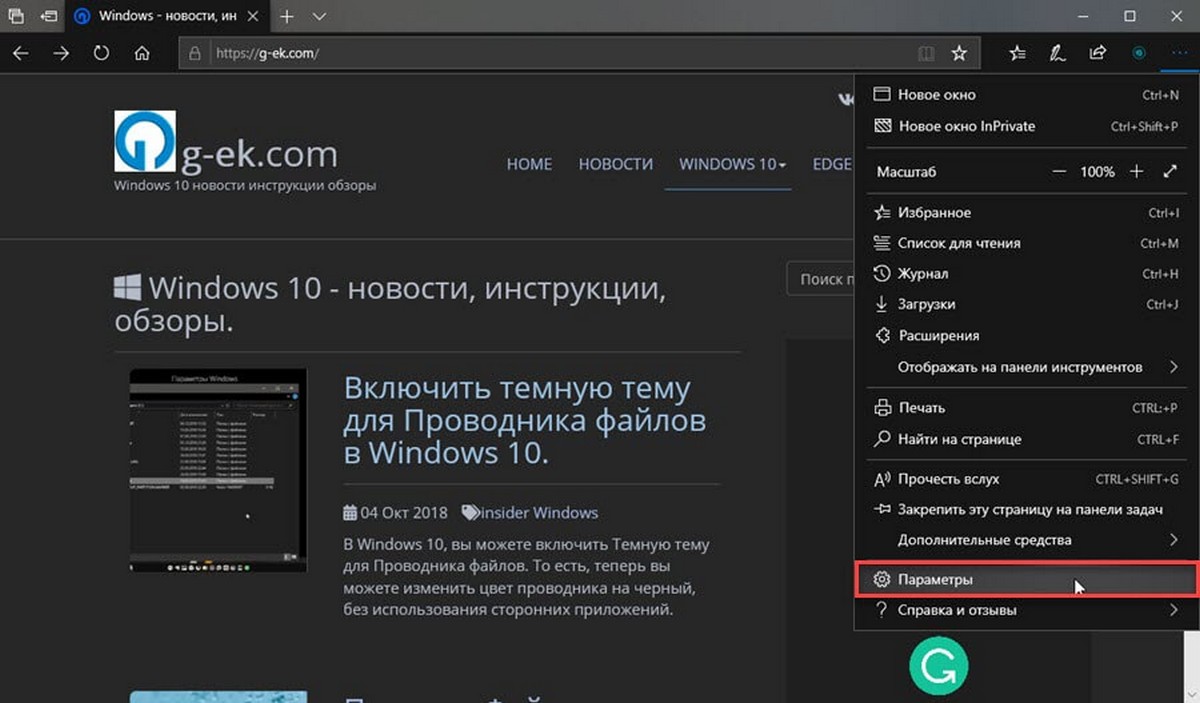The image size is (1200, 703).
Task: Choose Найти на странице
Action: pos(1026,439)
